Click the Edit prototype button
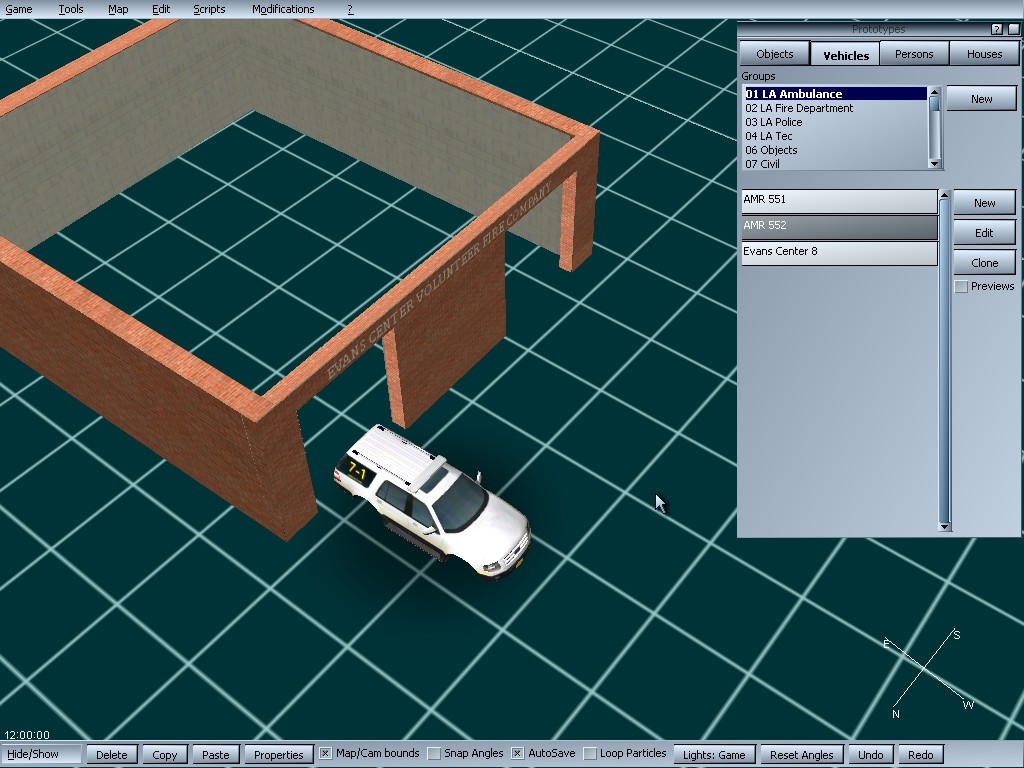 [x=984, y=233]
